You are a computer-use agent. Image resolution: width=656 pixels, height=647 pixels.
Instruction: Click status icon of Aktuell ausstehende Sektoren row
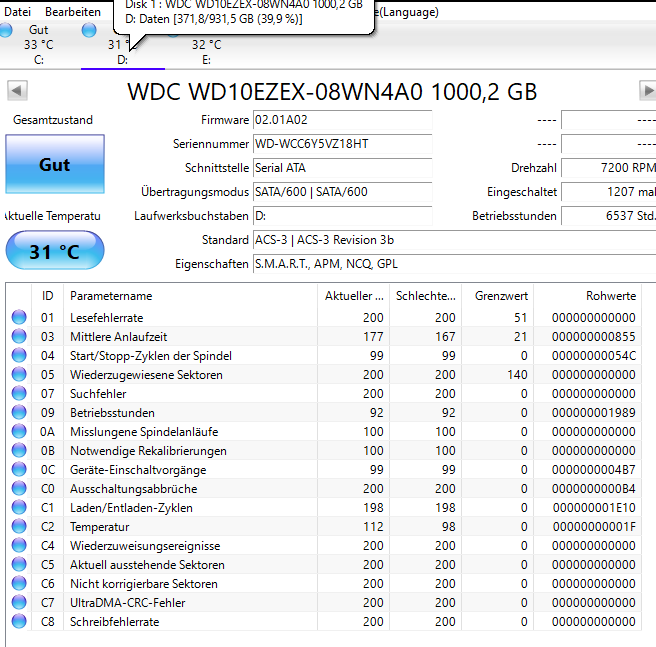coord(19,564)
